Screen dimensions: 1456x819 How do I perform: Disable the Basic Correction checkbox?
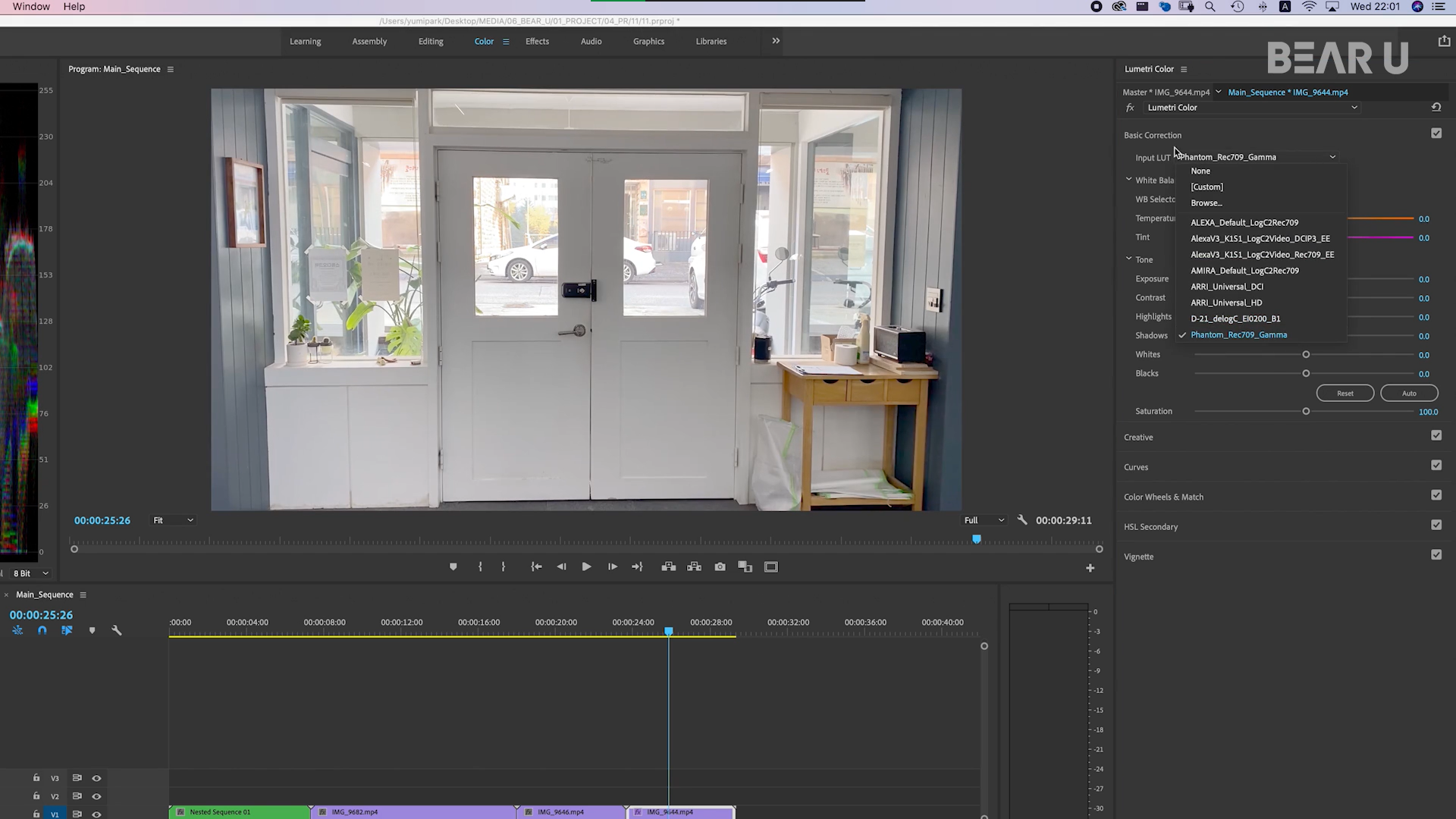point(1436,133)
